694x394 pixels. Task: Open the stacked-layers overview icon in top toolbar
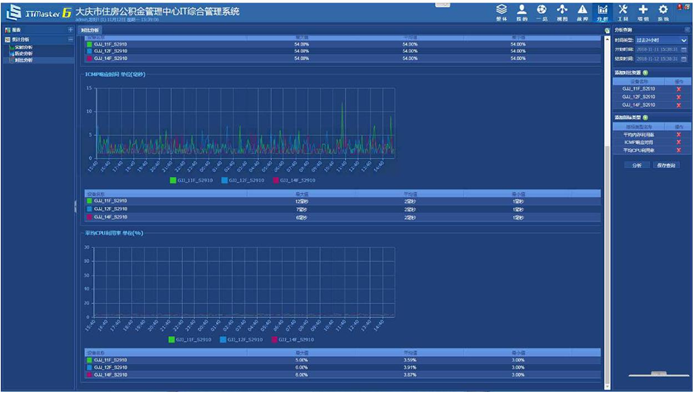click(x=501, y=12)
